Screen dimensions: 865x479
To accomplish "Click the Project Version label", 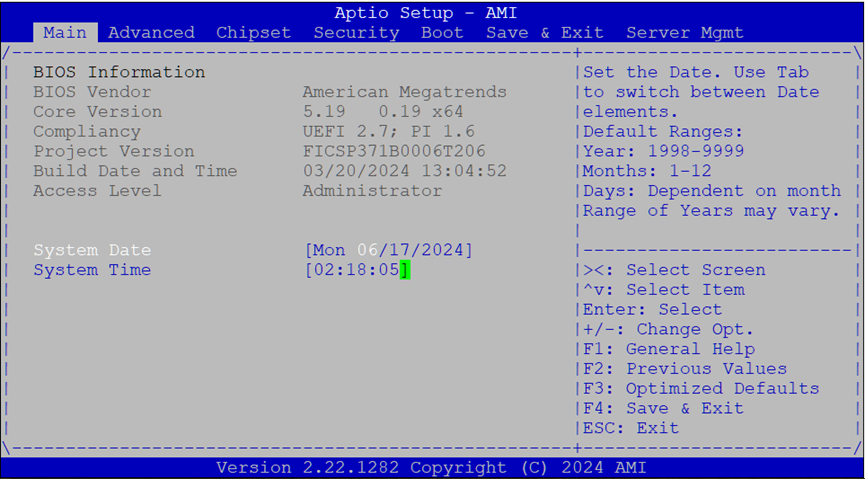I will click(x=114, y=151).
